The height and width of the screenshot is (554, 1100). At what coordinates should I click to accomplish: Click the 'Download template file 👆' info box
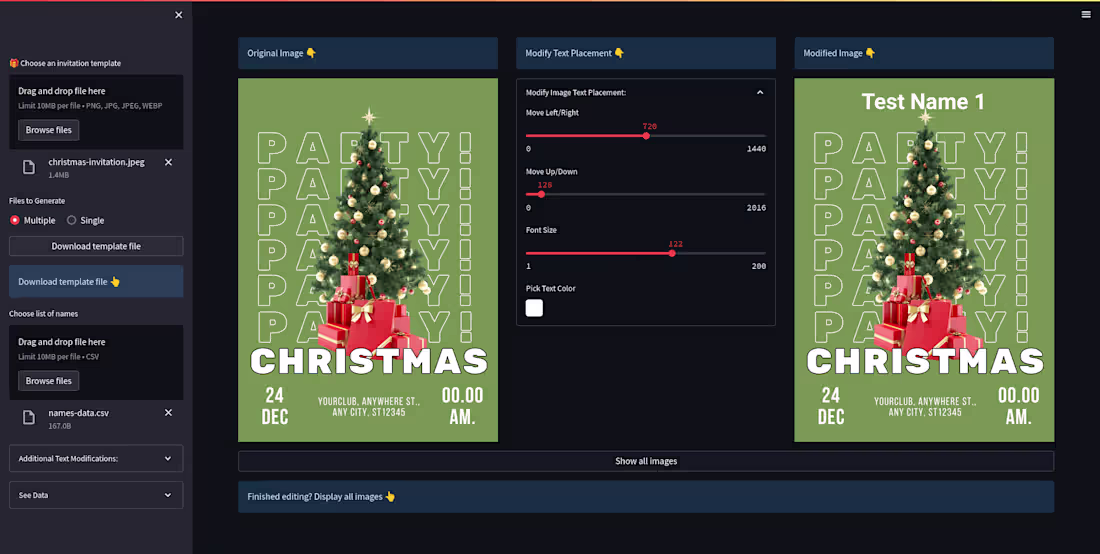(x=96, y=281)
